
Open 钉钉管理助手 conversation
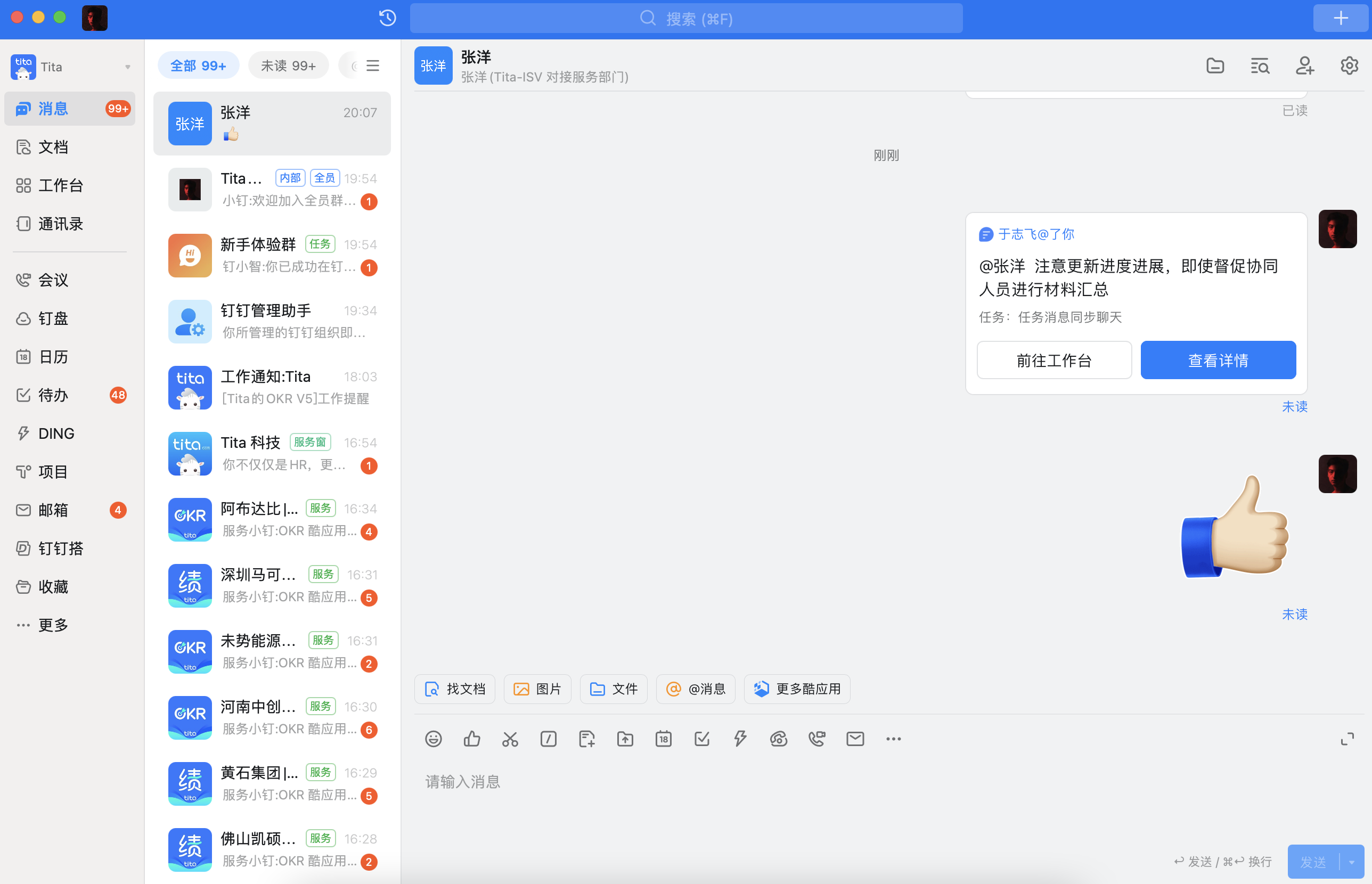tap(272, 322)
